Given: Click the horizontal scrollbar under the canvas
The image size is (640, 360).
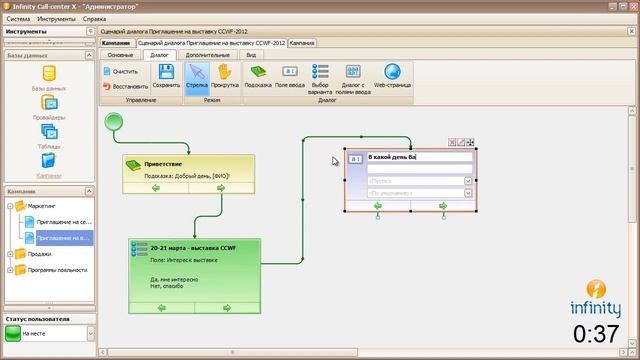Looking at the screenshot, I should click(x=233, y=352).
